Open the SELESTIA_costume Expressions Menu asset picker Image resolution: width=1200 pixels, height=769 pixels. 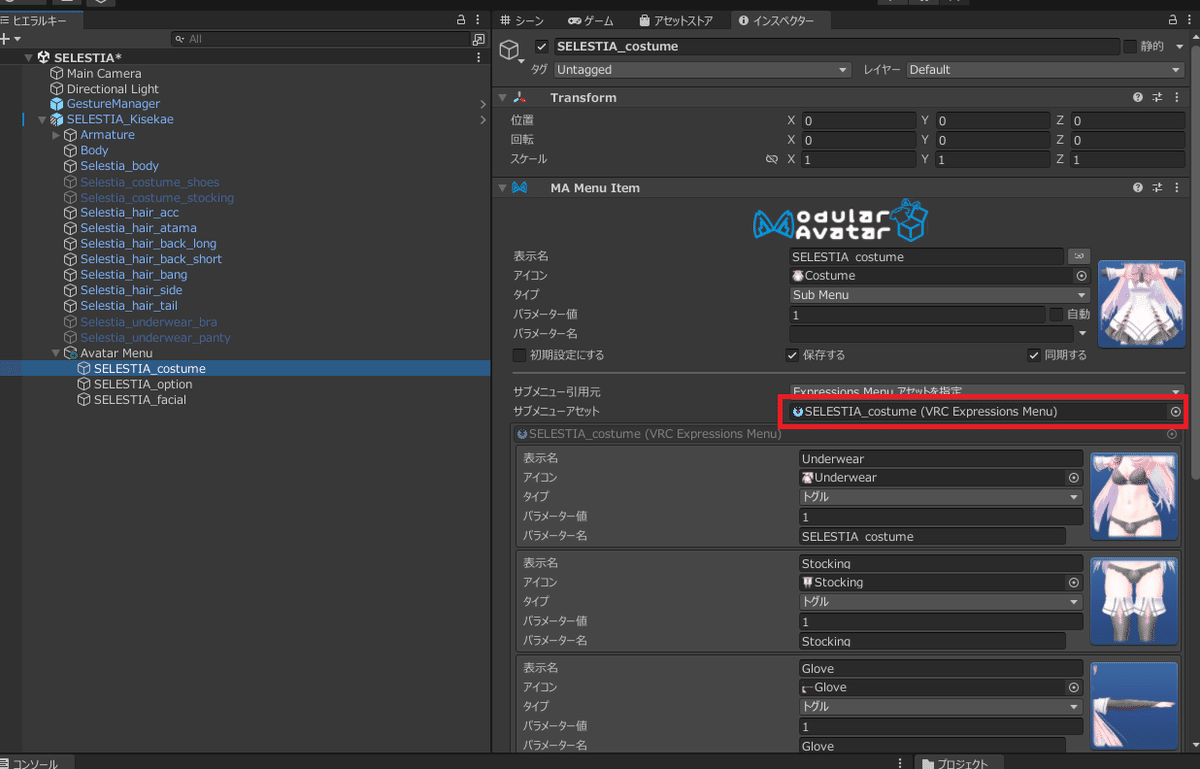[1175, 411]
